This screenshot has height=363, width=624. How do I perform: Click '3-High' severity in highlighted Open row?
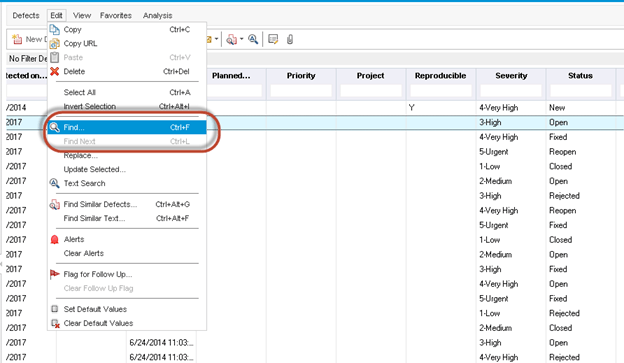point(490,122)
